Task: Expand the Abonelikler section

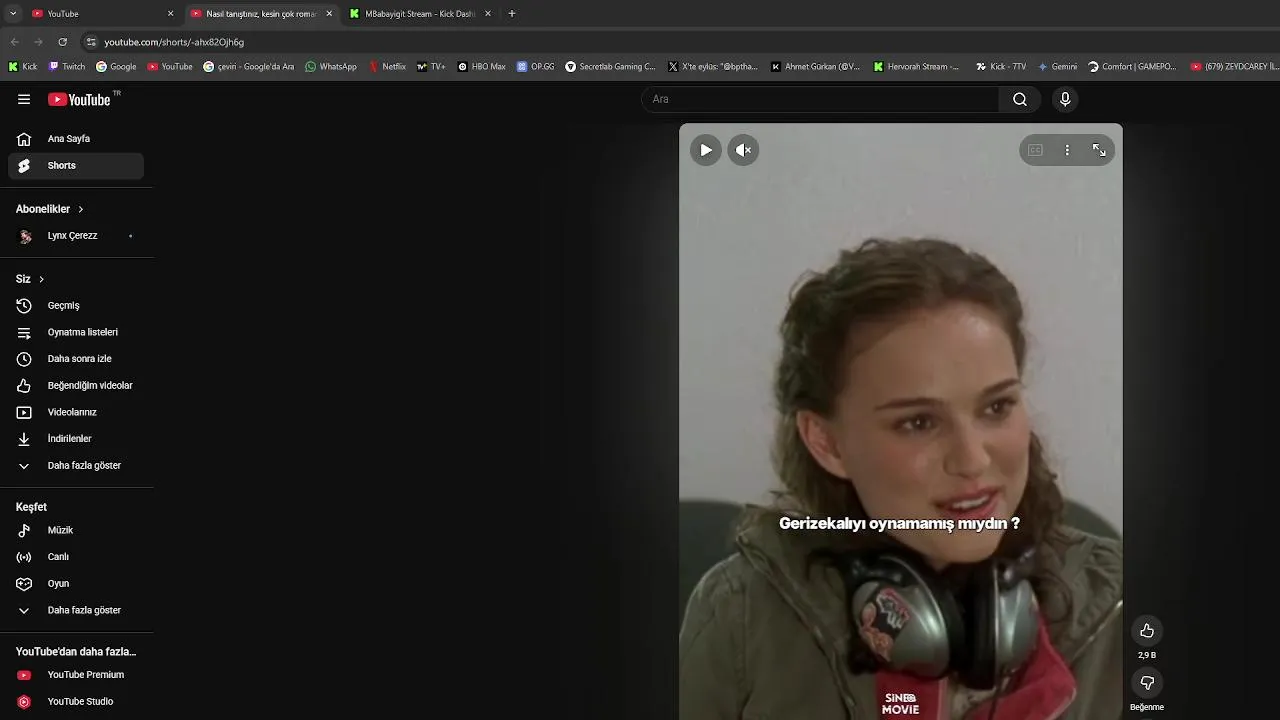Action: (x=50, y=209)
